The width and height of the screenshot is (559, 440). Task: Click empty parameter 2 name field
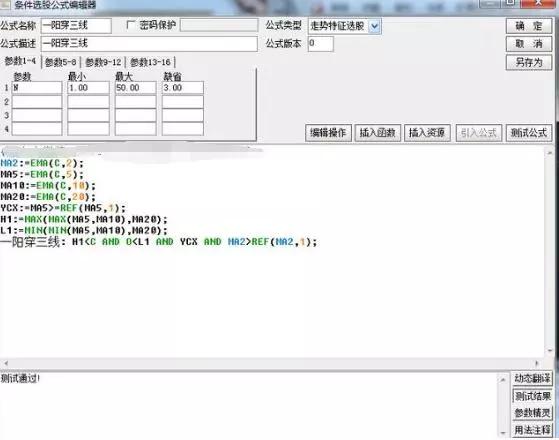(37, 102)
